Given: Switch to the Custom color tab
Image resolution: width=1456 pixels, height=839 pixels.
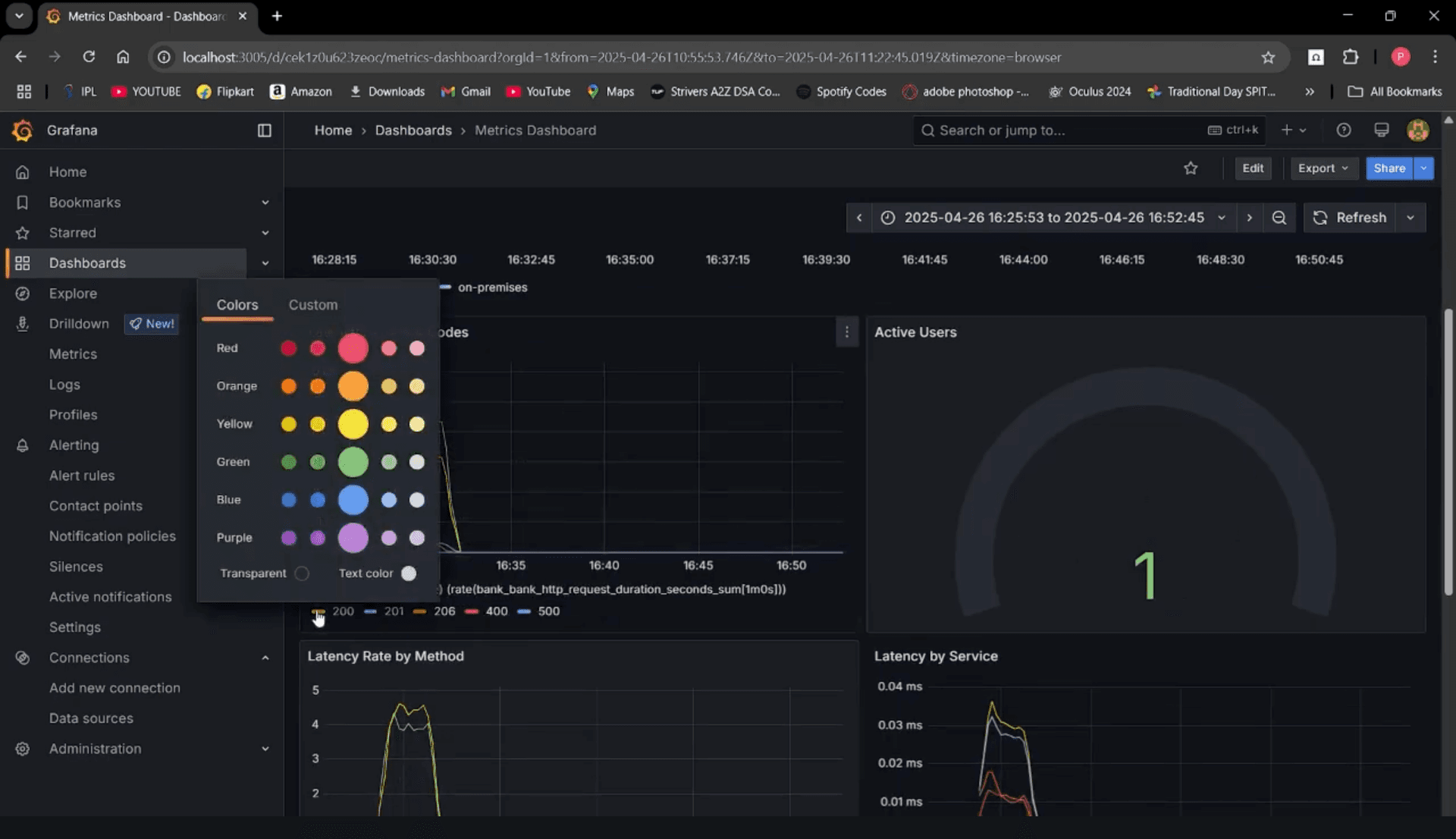Looking at the screenshot, I should [x=312, y=305].
